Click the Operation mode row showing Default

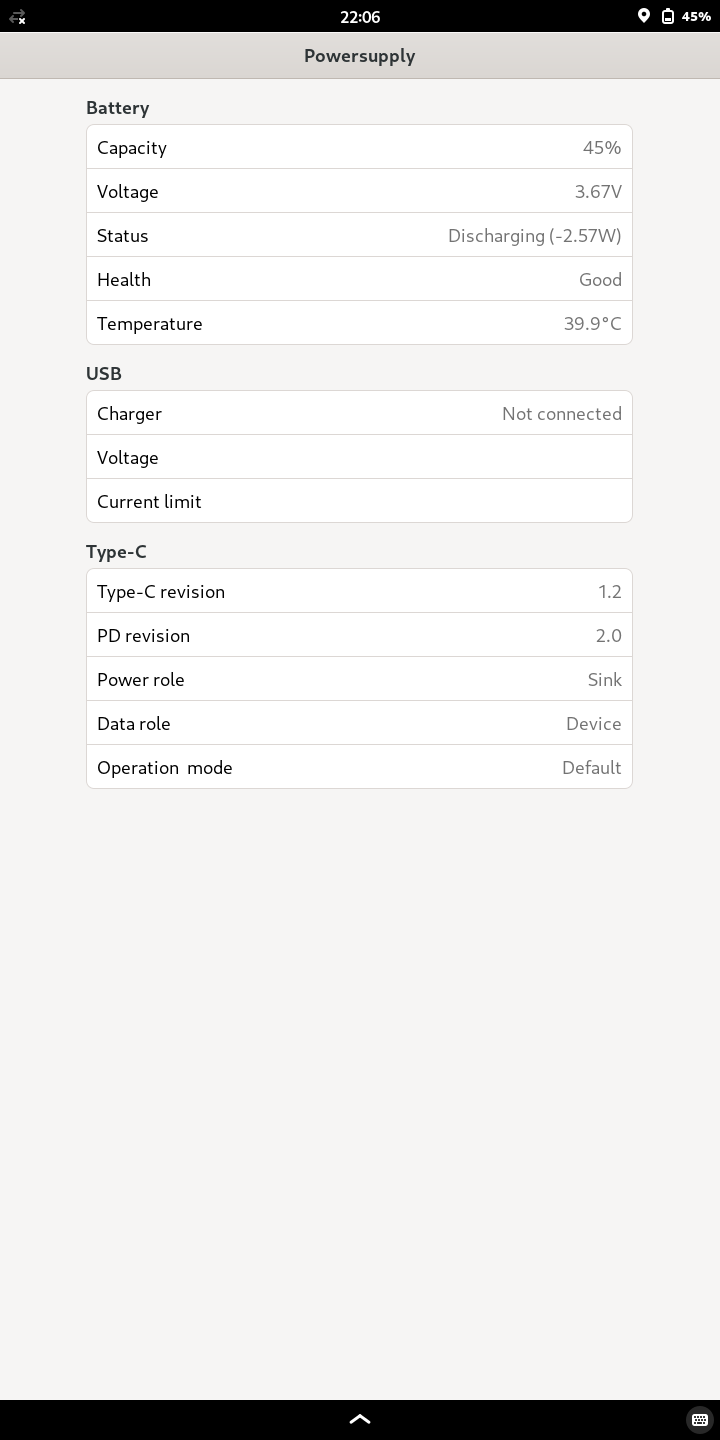tap(359, 767)
